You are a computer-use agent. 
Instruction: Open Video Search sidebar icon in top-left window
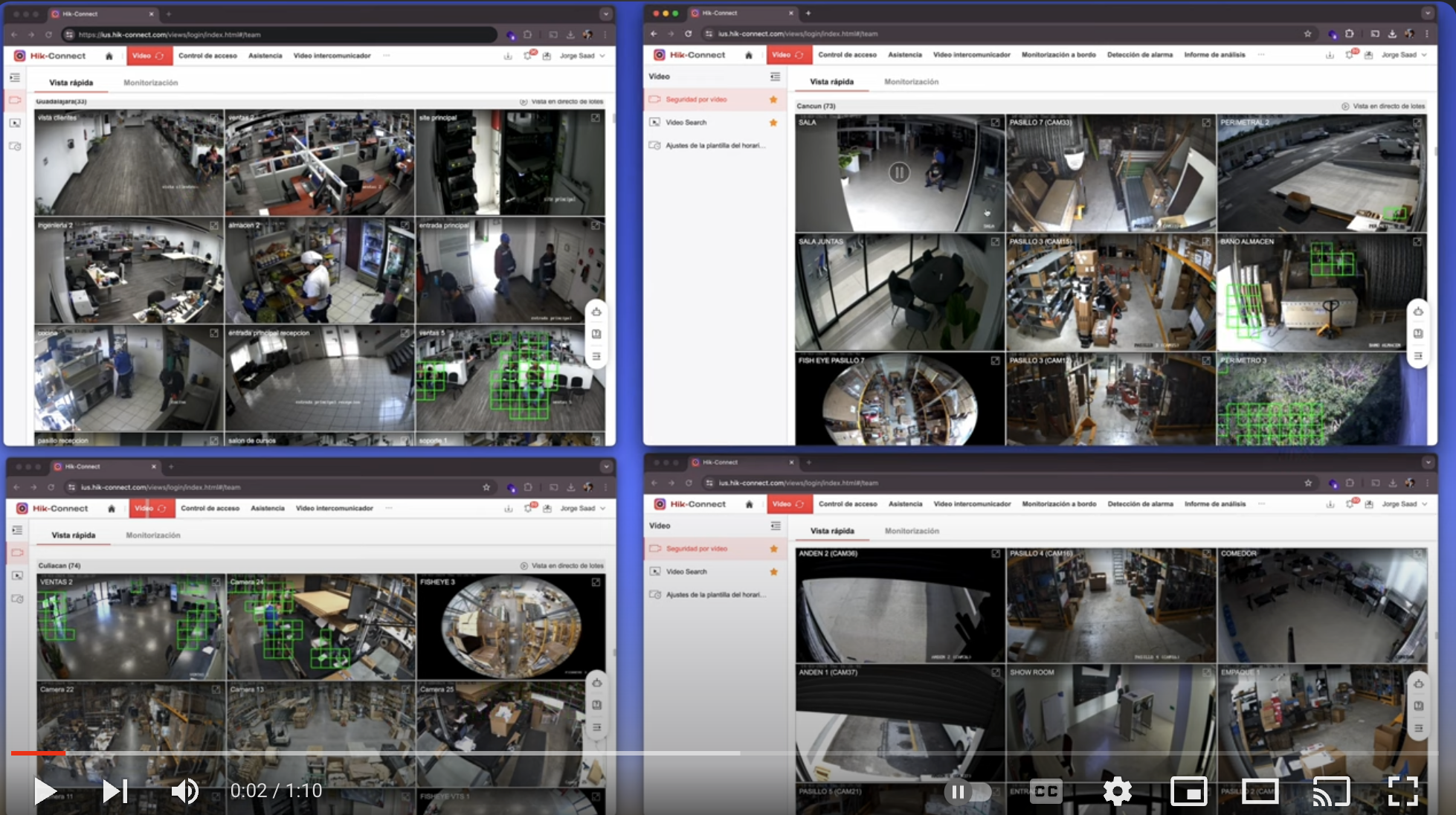15,123
